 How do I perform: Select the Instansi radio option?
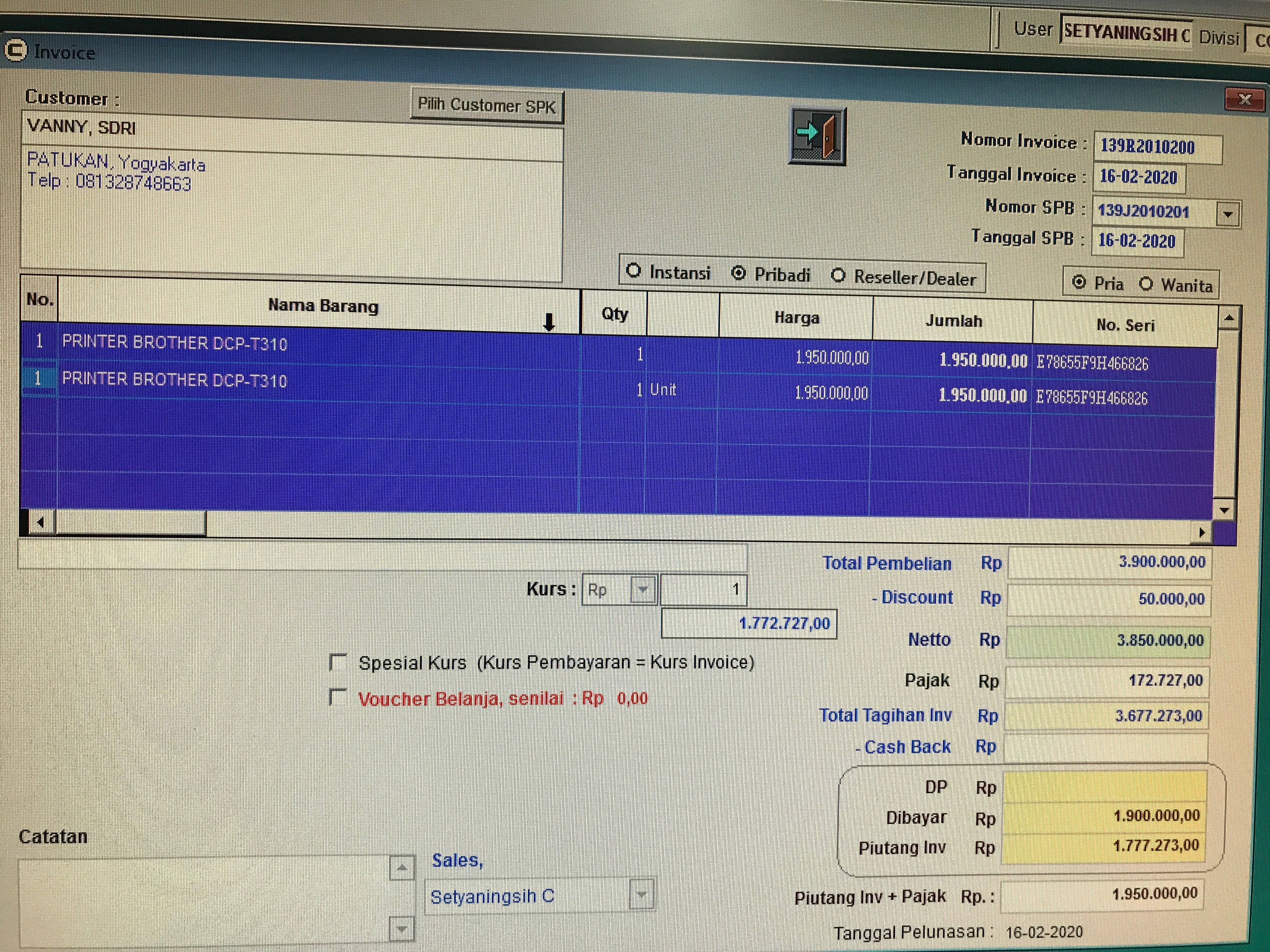[633, 270]
